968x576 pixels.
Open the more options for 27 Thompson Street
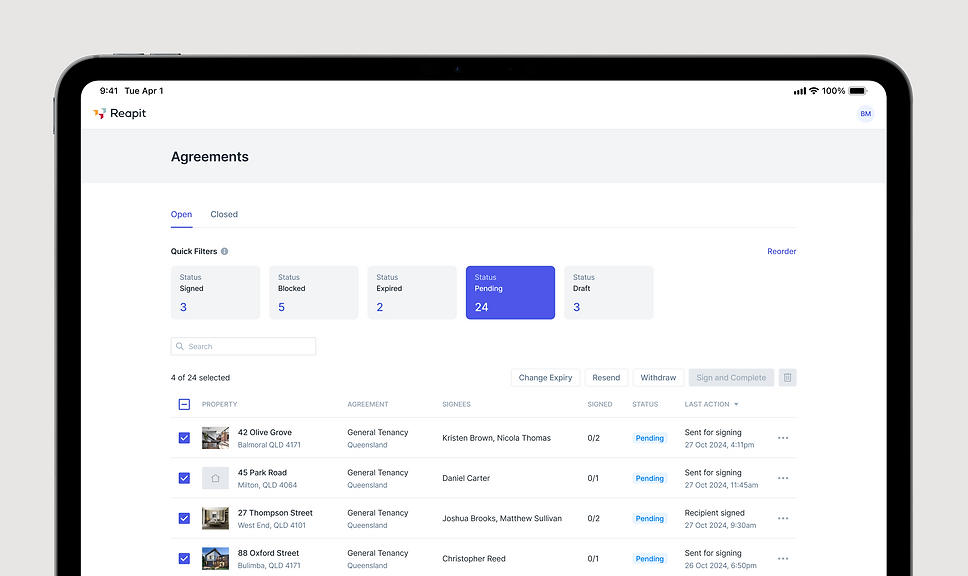[x=783, y=518]
